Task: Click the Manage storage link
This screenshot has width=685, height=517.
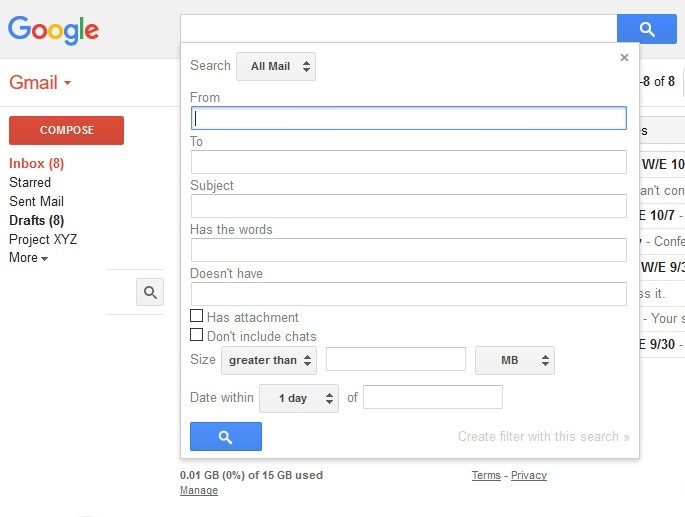Action: 199,490
